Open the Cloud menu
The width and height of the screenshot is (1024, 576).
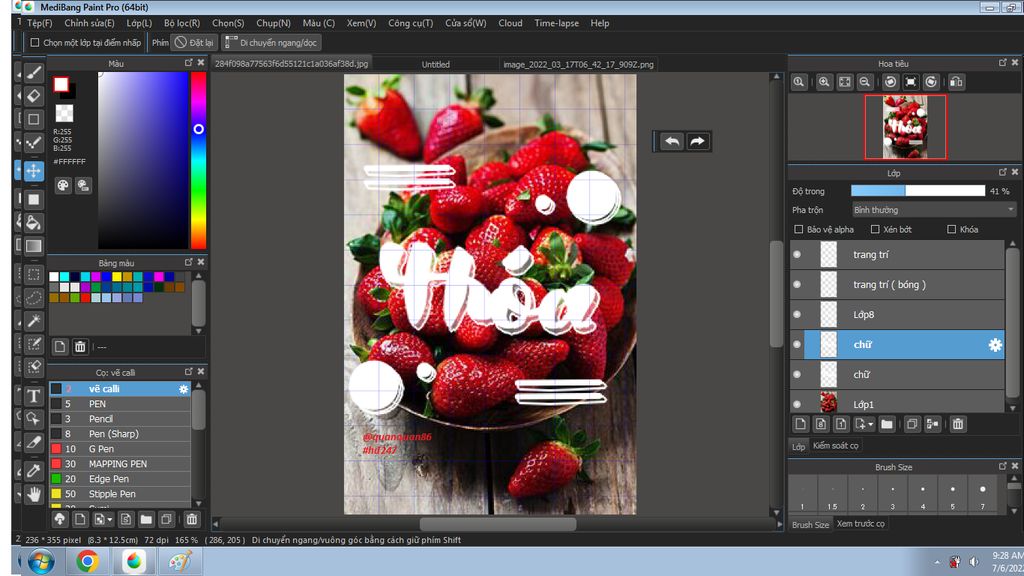510,24
